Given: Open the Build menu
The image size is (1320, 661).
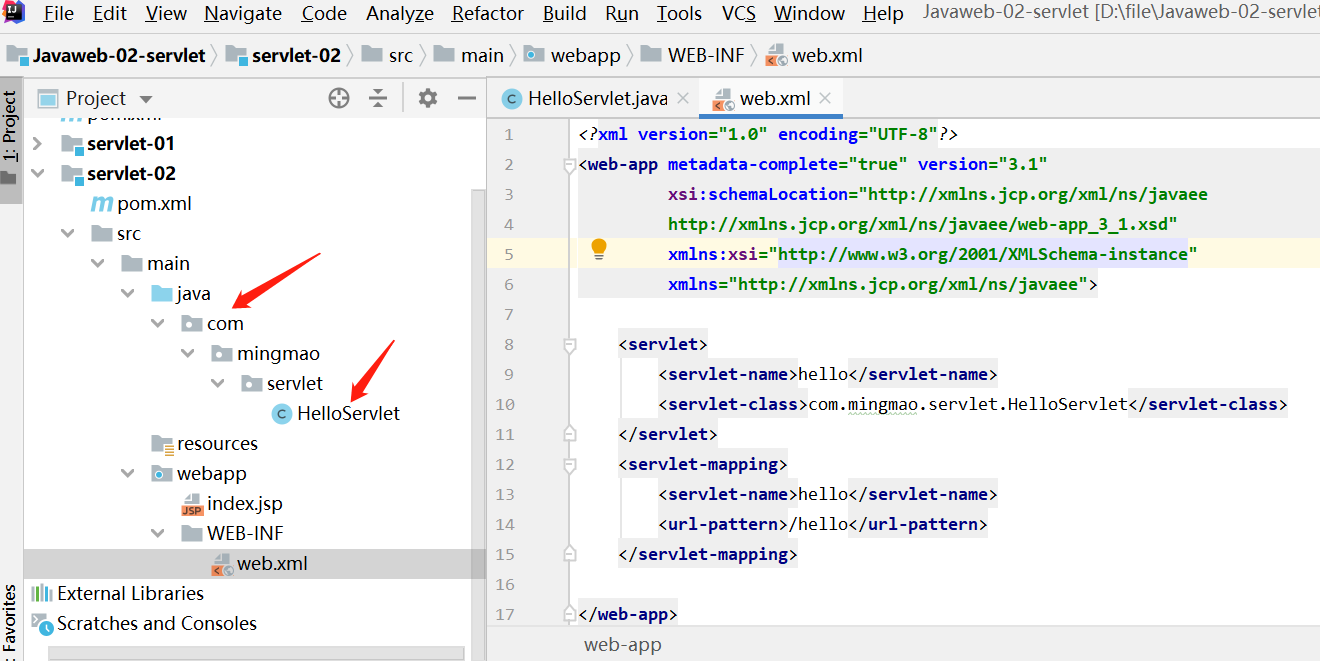Looking at the screenshot, I should pos(565,13).
